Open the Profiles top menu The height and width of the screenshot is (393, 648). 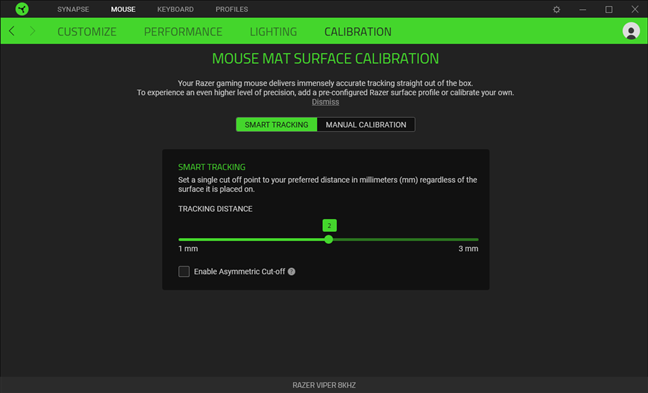coord(232,9)
